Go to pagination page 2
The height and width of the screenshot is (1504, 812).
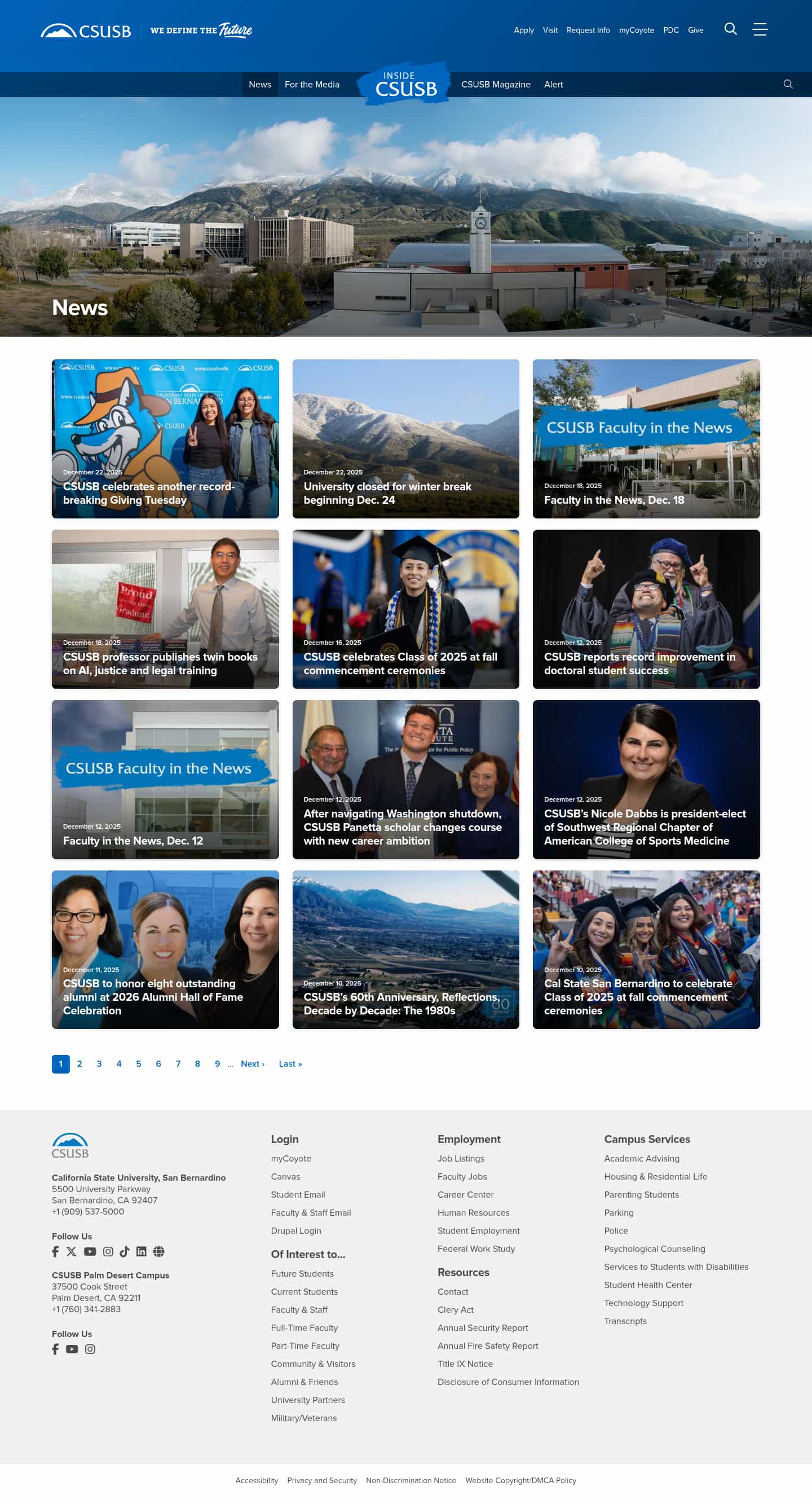pos(80,1064)
